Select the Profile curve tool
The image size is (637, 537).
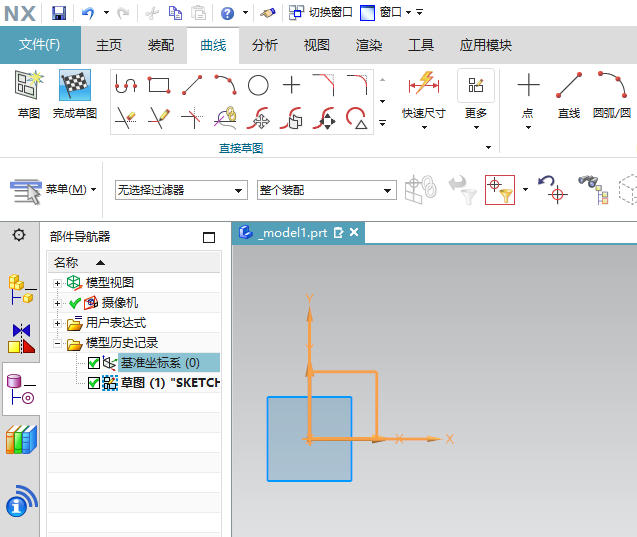(x=126, y=85)
